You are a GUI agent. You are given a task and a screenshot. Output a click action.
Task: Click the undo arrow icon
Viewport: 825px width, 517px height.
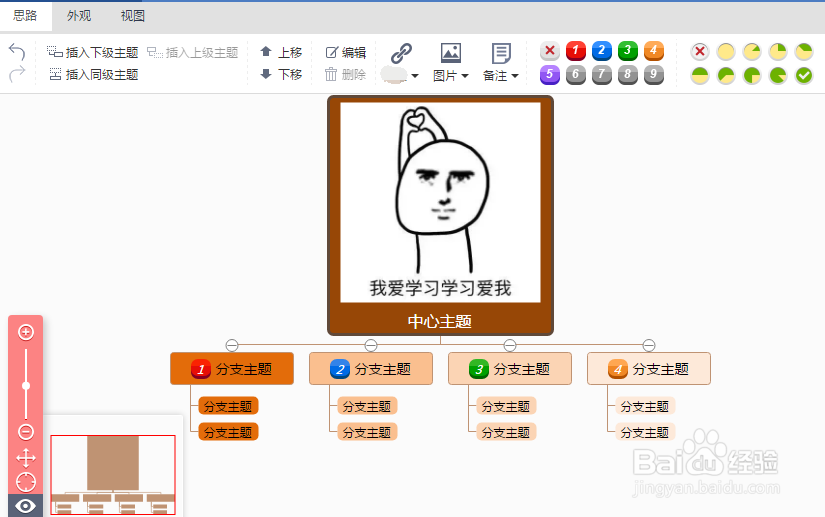click(17, 52)
